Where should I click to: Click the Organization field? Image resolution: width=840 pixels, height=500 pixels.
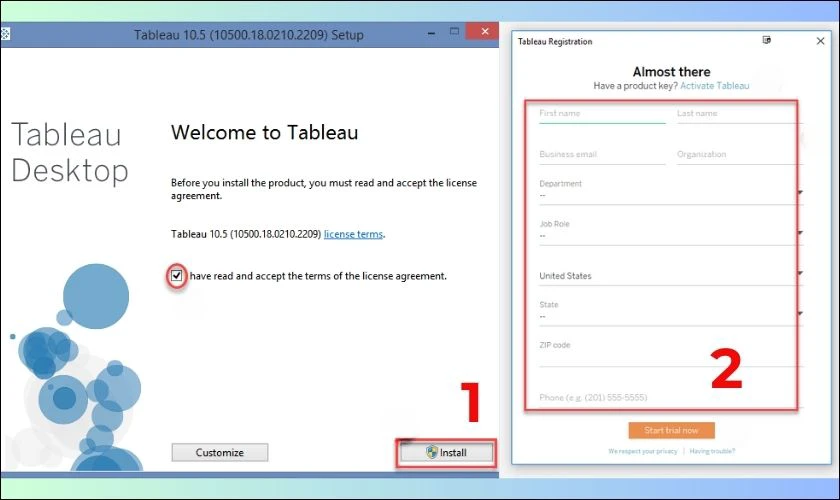click(x=740, y=155)
